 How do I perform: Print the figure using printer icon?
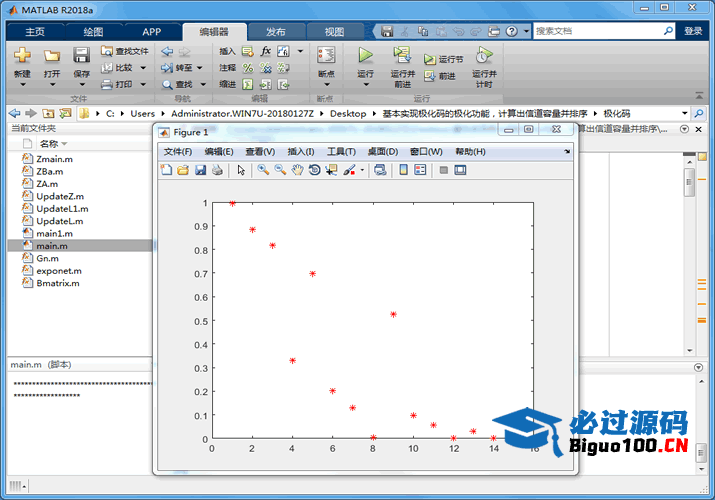[218, 170]
